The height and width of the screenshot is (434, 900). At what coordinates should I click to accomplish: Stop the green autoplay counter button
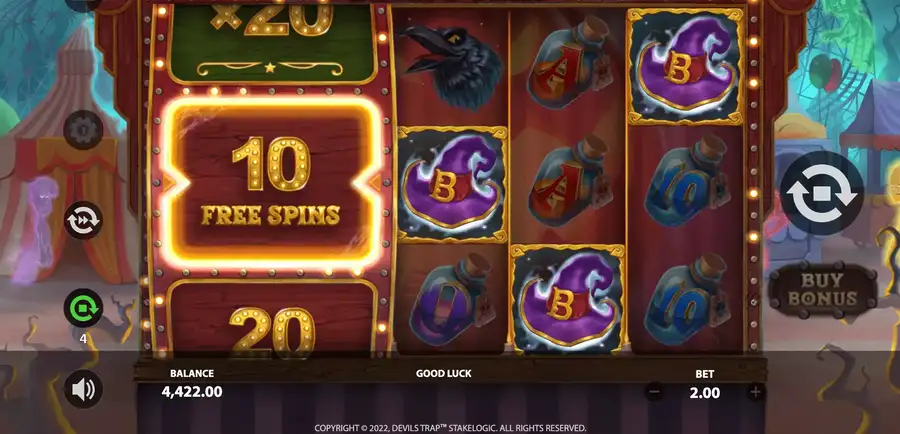pos(83,308)
